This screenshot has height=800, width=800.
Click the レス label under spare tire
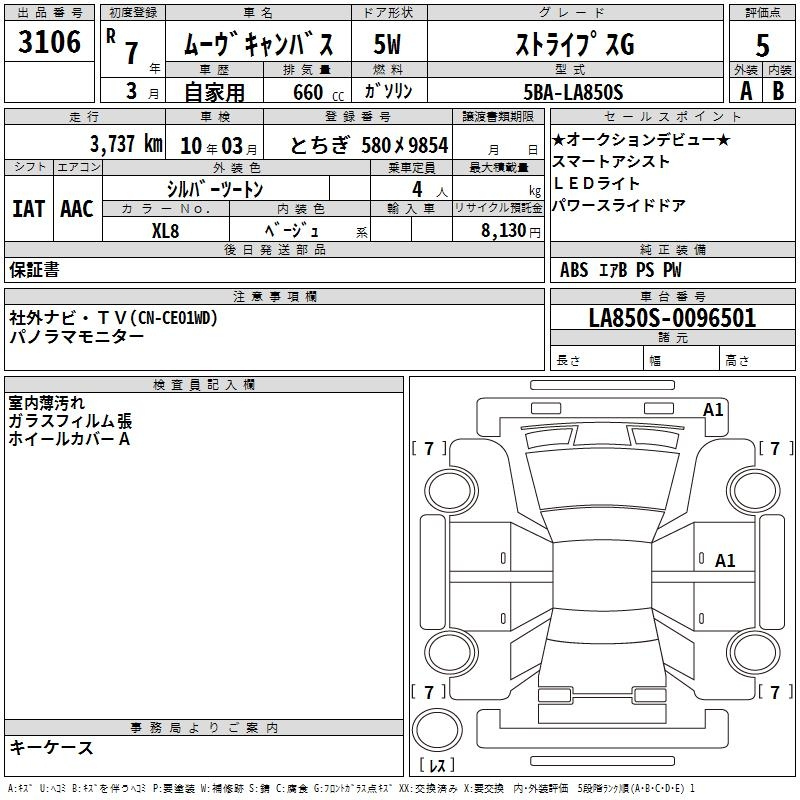pyautogui.click(x=437, y=765)
